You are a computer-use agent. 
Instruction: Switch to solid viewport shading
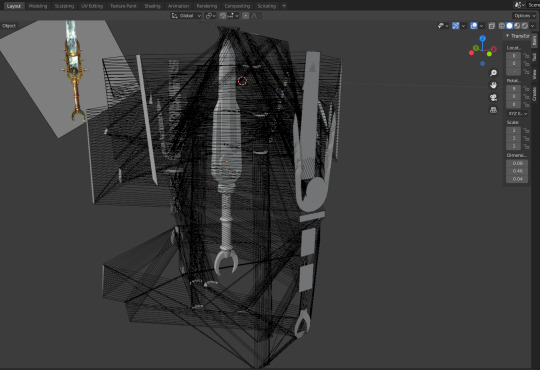509,26
